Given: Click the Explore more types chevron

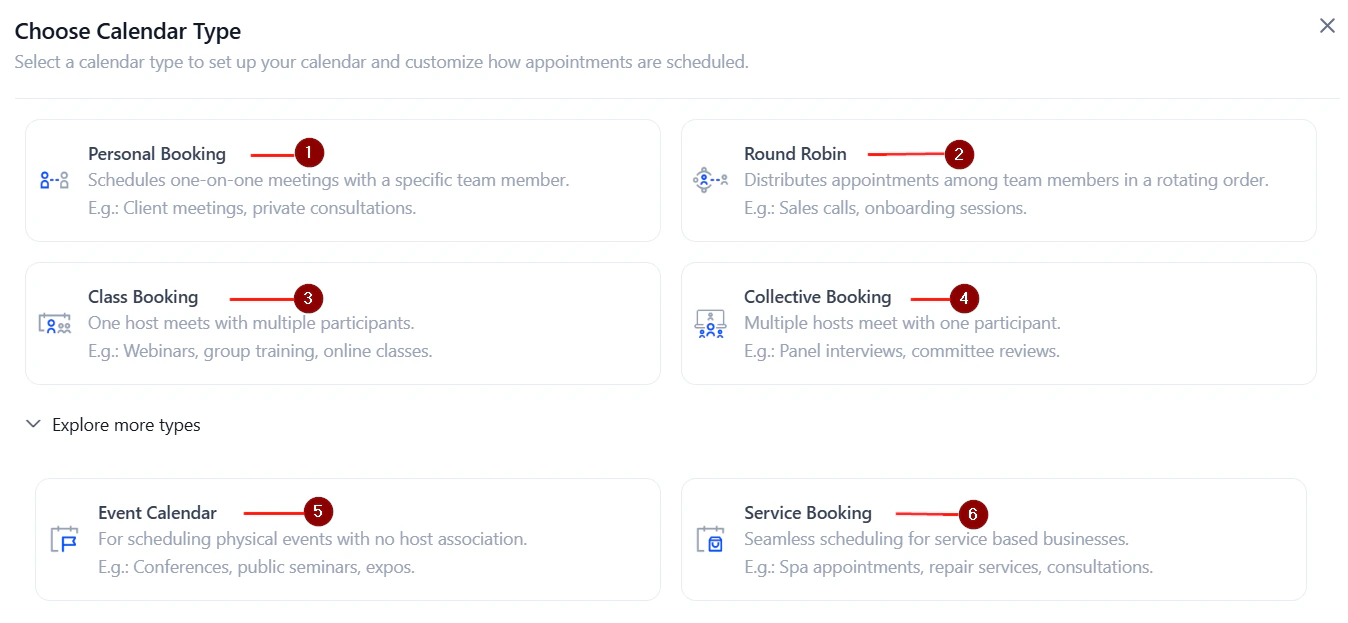Looking at the screenshot, I should [33, 424].
